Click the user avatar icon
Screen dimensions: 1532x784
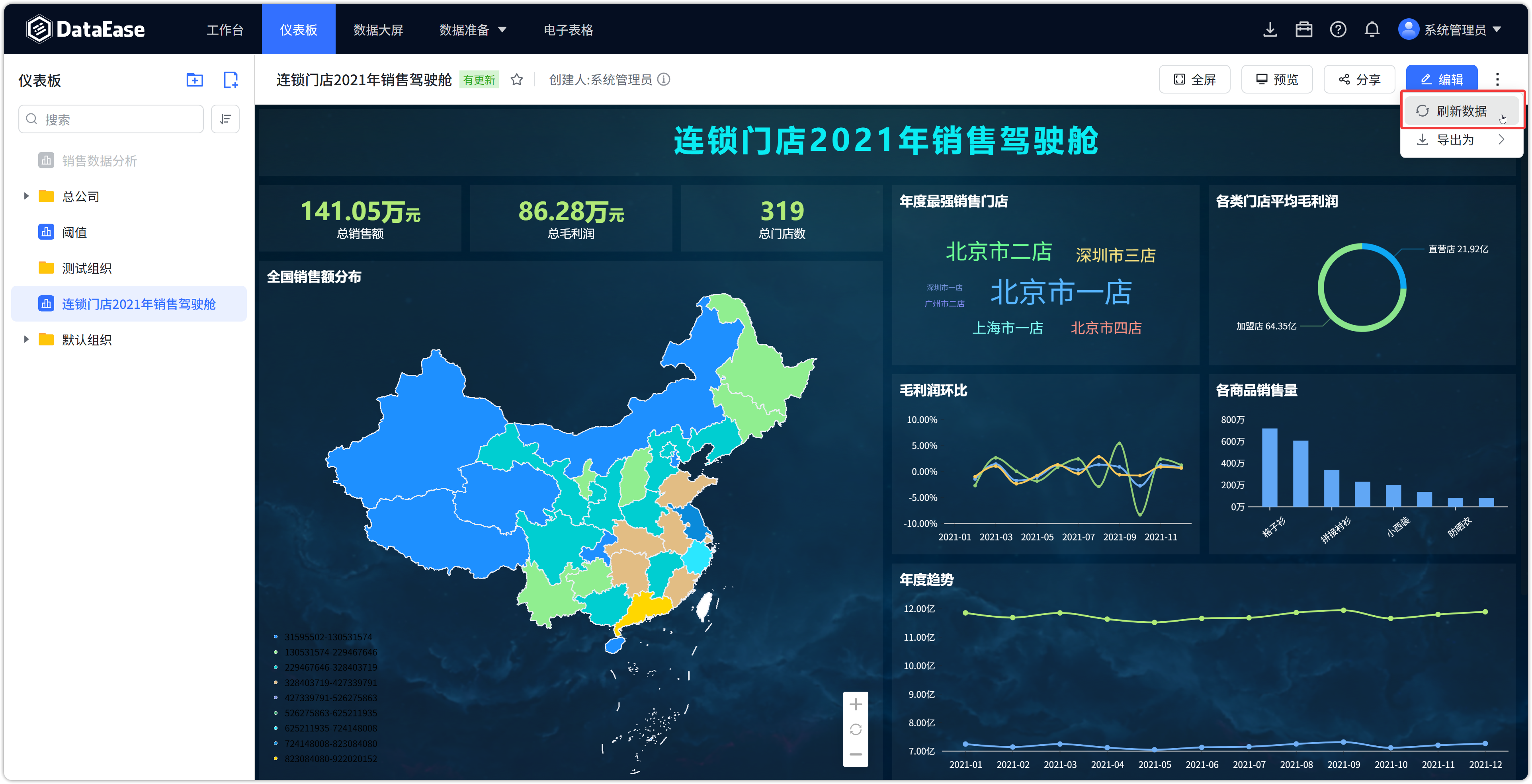point(1408,29)
